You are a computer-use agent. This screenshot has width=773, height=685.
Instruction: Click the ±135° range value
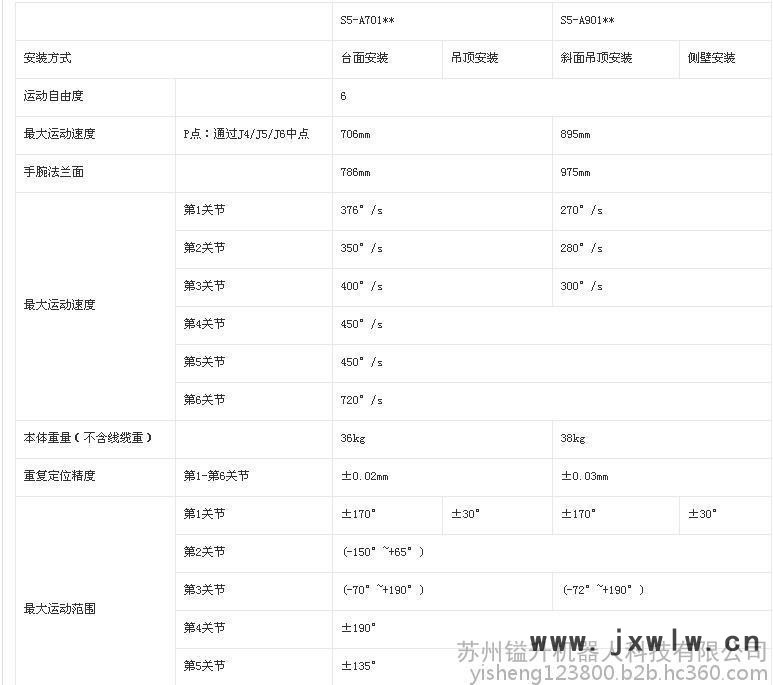click(x=358, y=666)
